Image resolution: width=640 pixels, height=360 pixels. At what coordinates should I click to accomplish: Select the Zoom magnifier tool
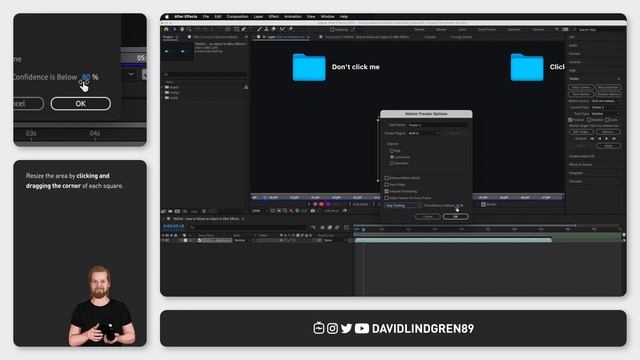click(x=189, y=29)
